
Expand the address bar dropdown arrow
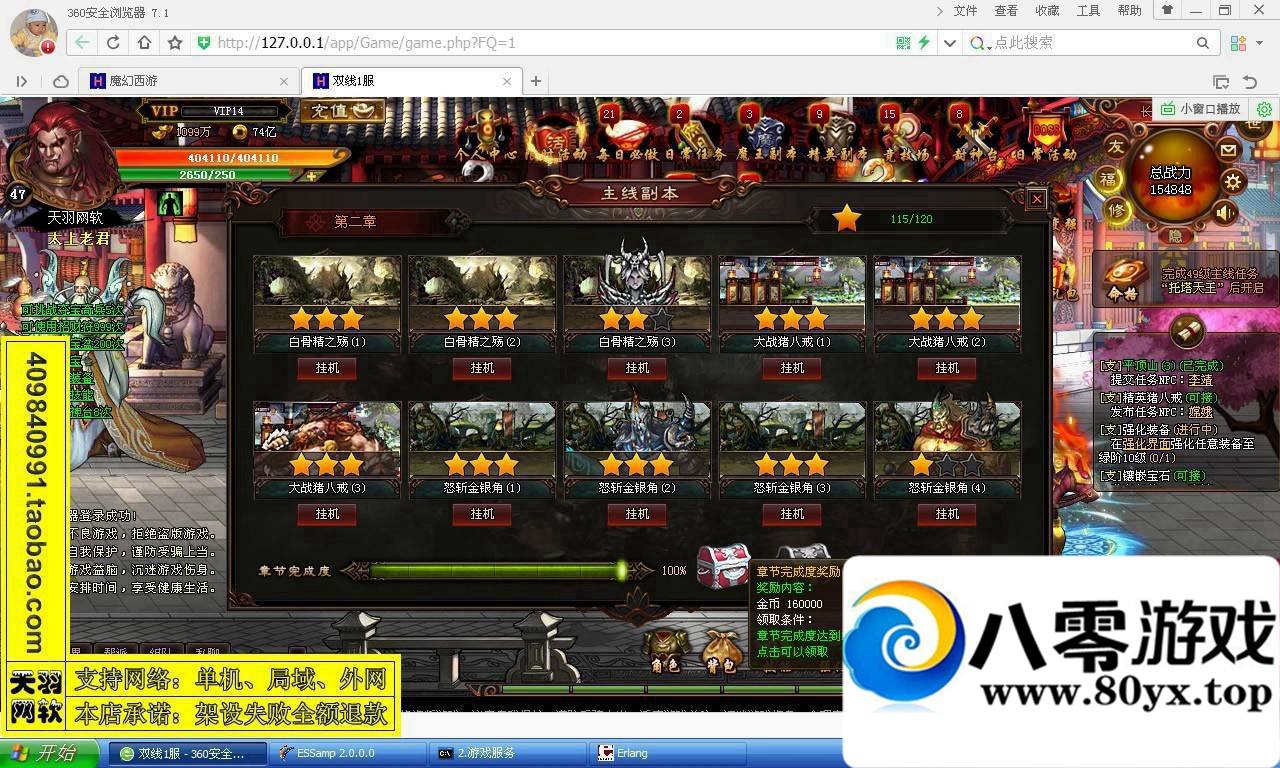[x=949, y=43]
